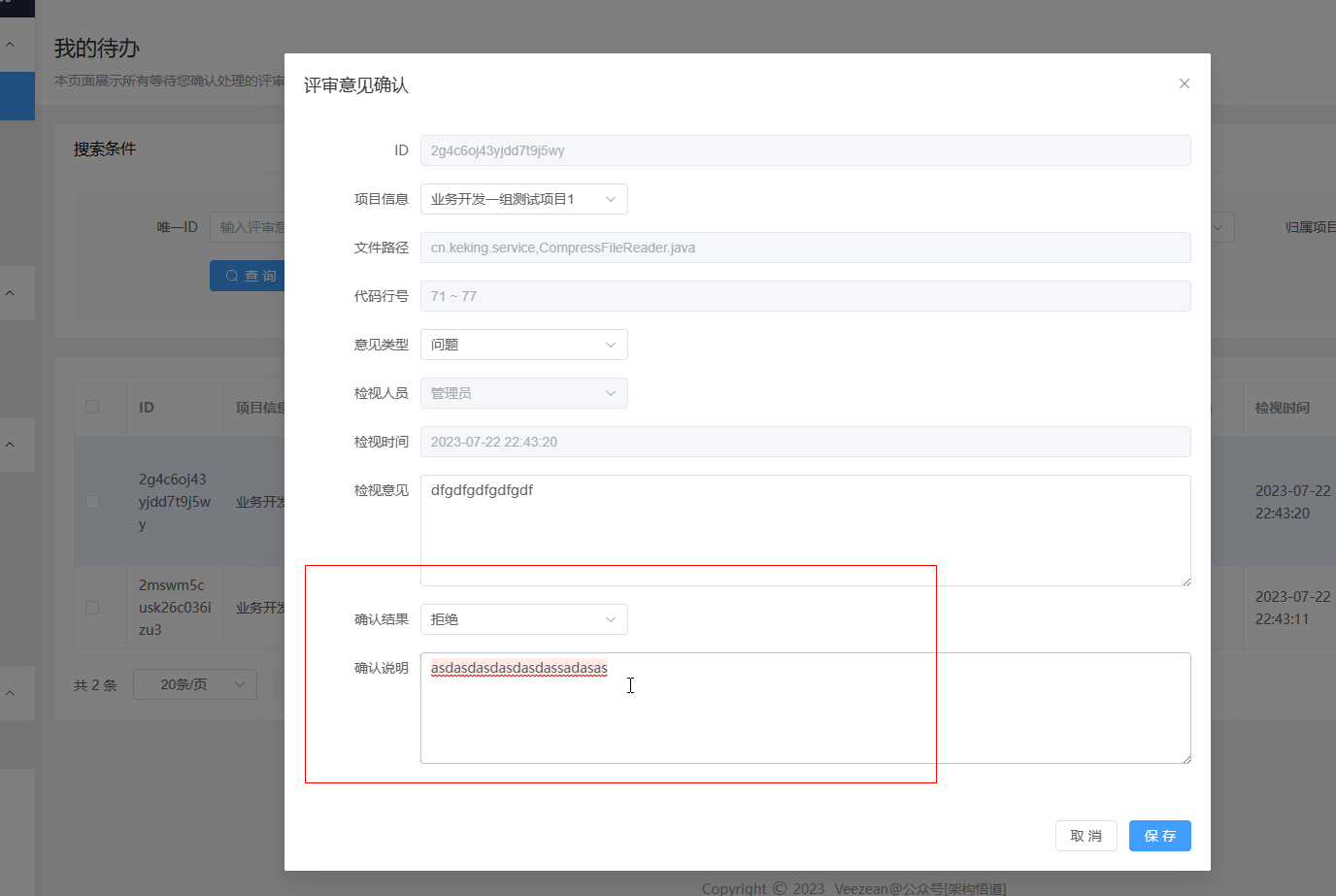This screenshot has width=1336, height=896.
Task: Collapse the second sidebar menu chevron
Action: pyautogui.click(x=11, y=293)
